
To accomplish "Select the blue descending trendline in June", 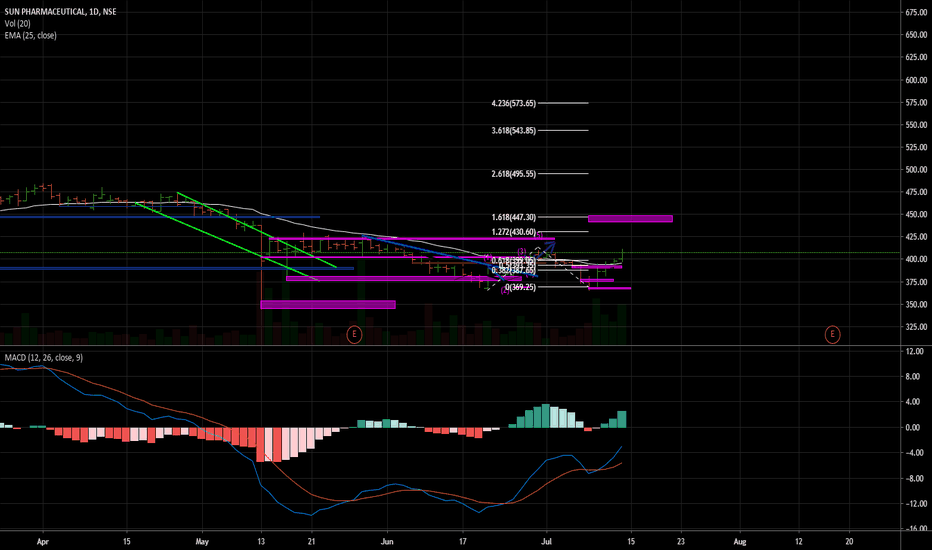I will (450, 257).
